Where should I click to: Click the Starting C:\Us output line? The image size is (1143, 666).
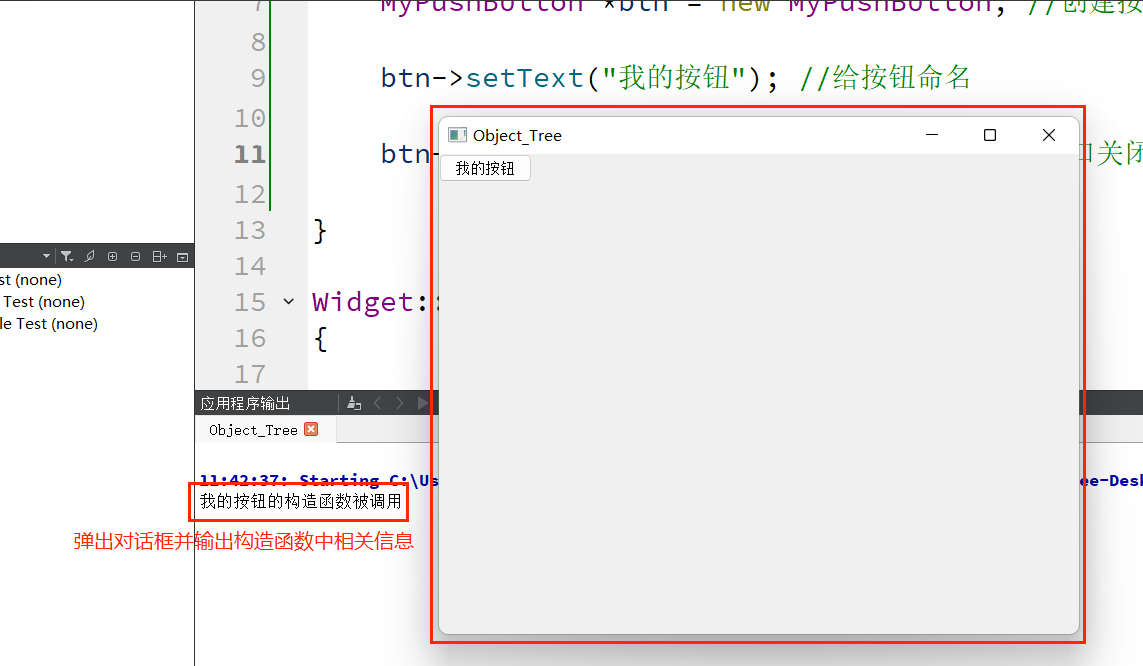pos(319,480)
